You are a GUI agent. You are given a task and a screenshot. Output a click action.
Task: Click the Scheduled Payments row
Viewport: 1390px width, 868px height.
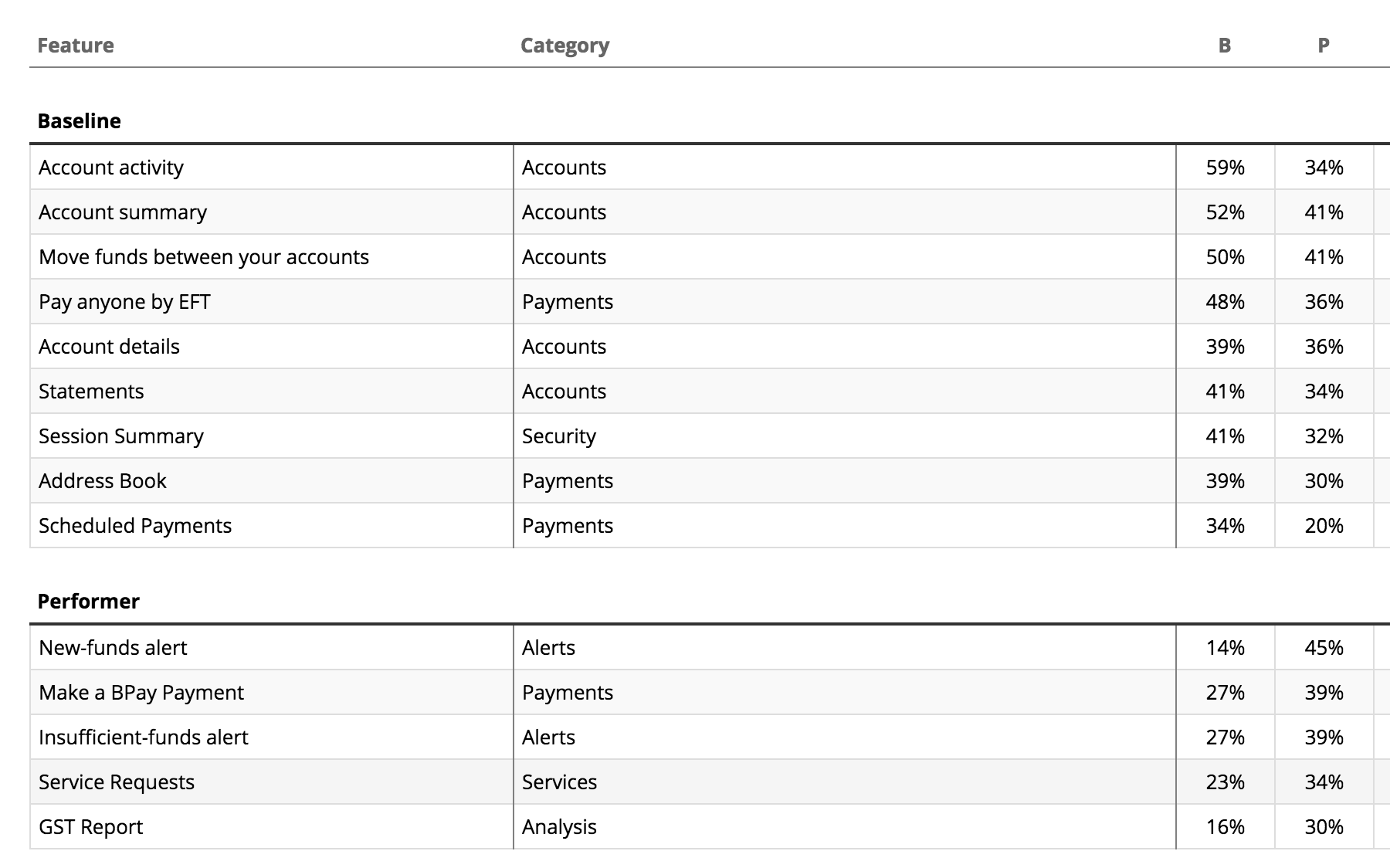710,526
